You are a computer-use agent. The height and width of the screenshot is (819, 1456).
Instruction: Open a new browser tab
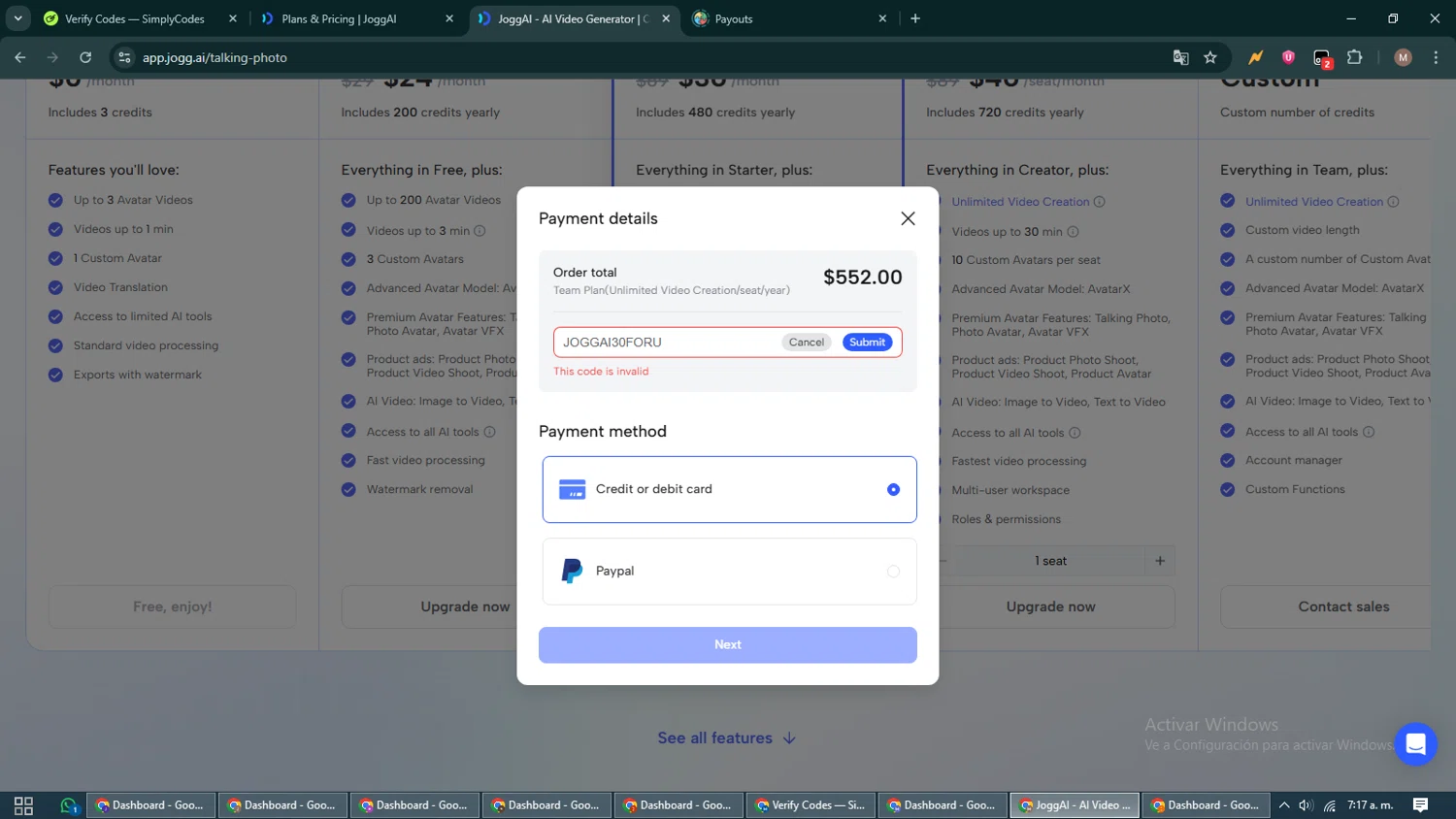915,18
